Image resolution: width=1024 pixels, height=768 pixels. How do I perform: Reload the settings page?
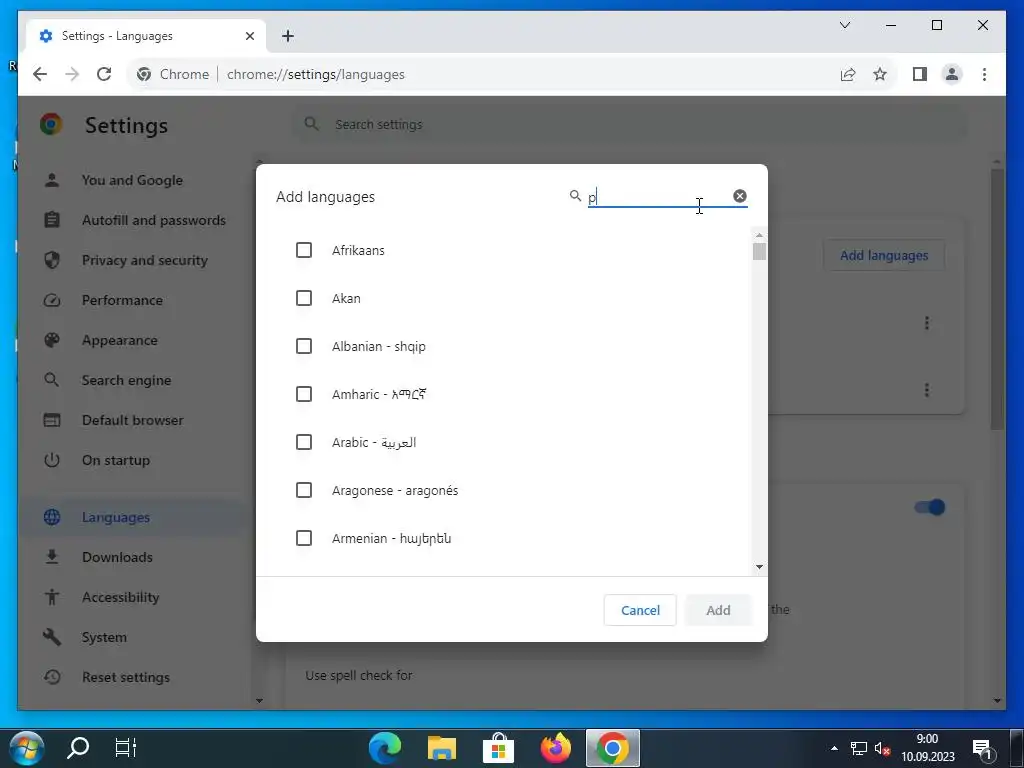[104, 74]
